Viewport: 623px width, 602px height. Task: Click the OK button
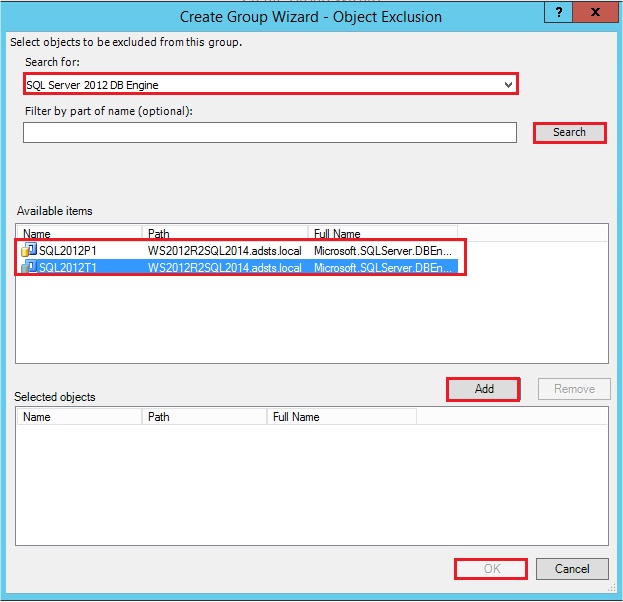pos(491,569)
